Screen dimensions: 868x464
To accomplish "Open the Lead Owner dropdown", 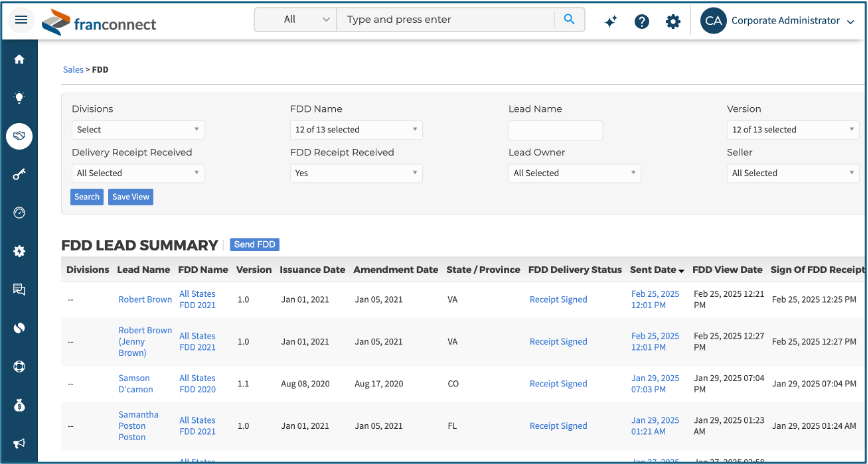I will point(575,173).
